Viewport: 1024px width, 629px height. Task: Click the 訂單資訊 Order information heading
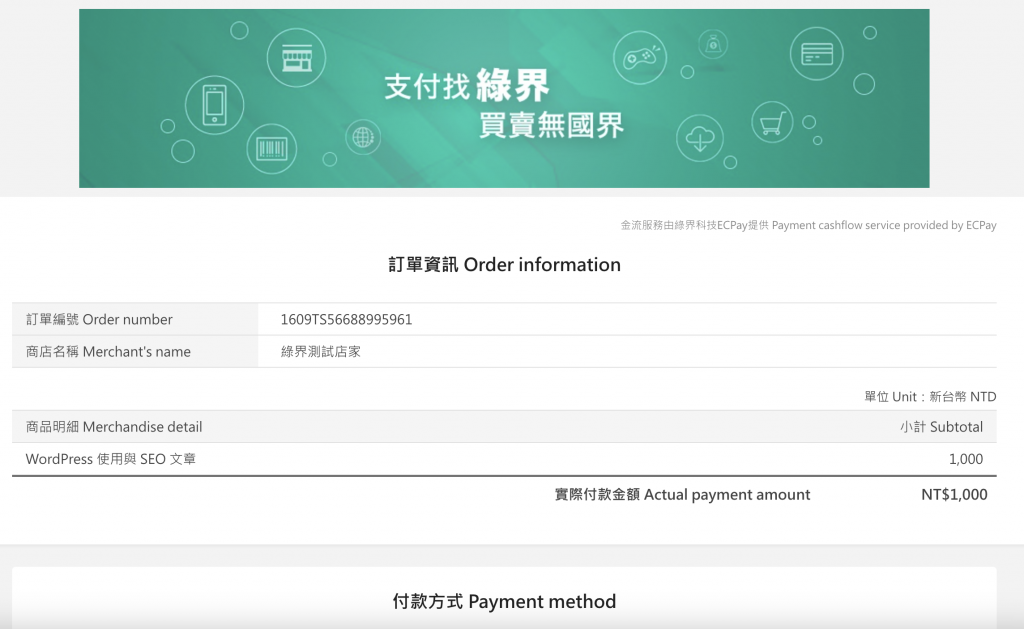[x=504, y=265]
